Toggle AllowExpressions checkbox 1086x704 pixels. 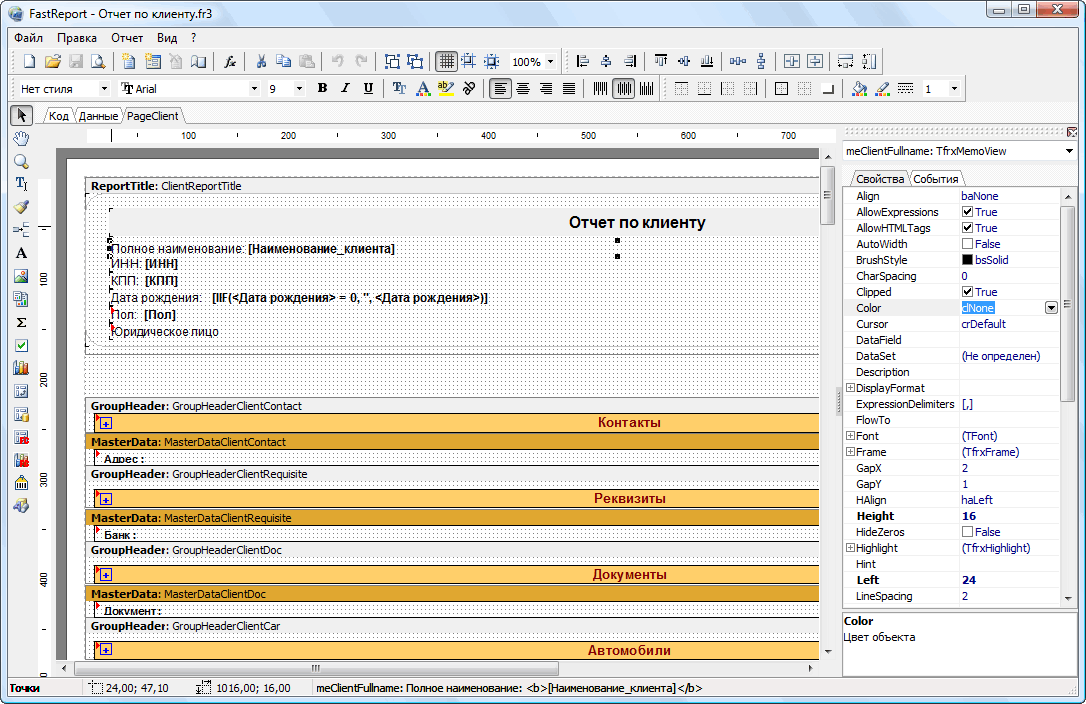click(968, 212)
